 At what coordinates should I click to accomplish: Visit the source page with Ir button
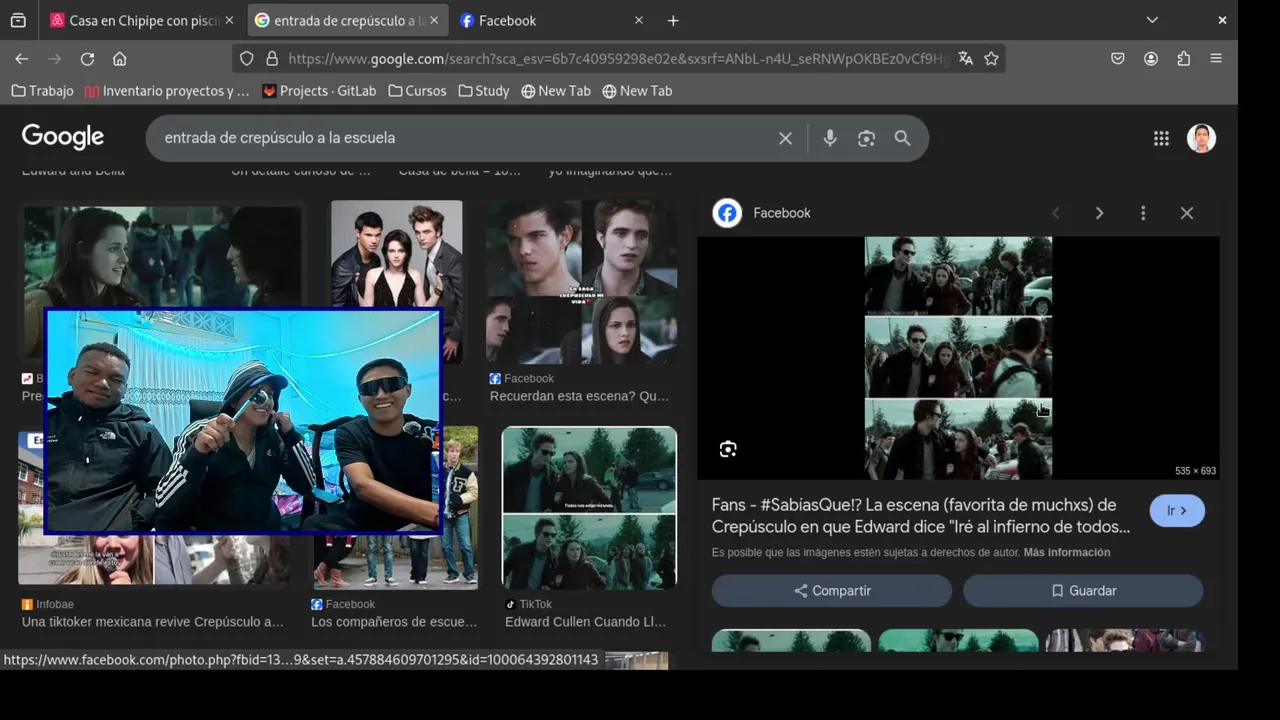1177,511
